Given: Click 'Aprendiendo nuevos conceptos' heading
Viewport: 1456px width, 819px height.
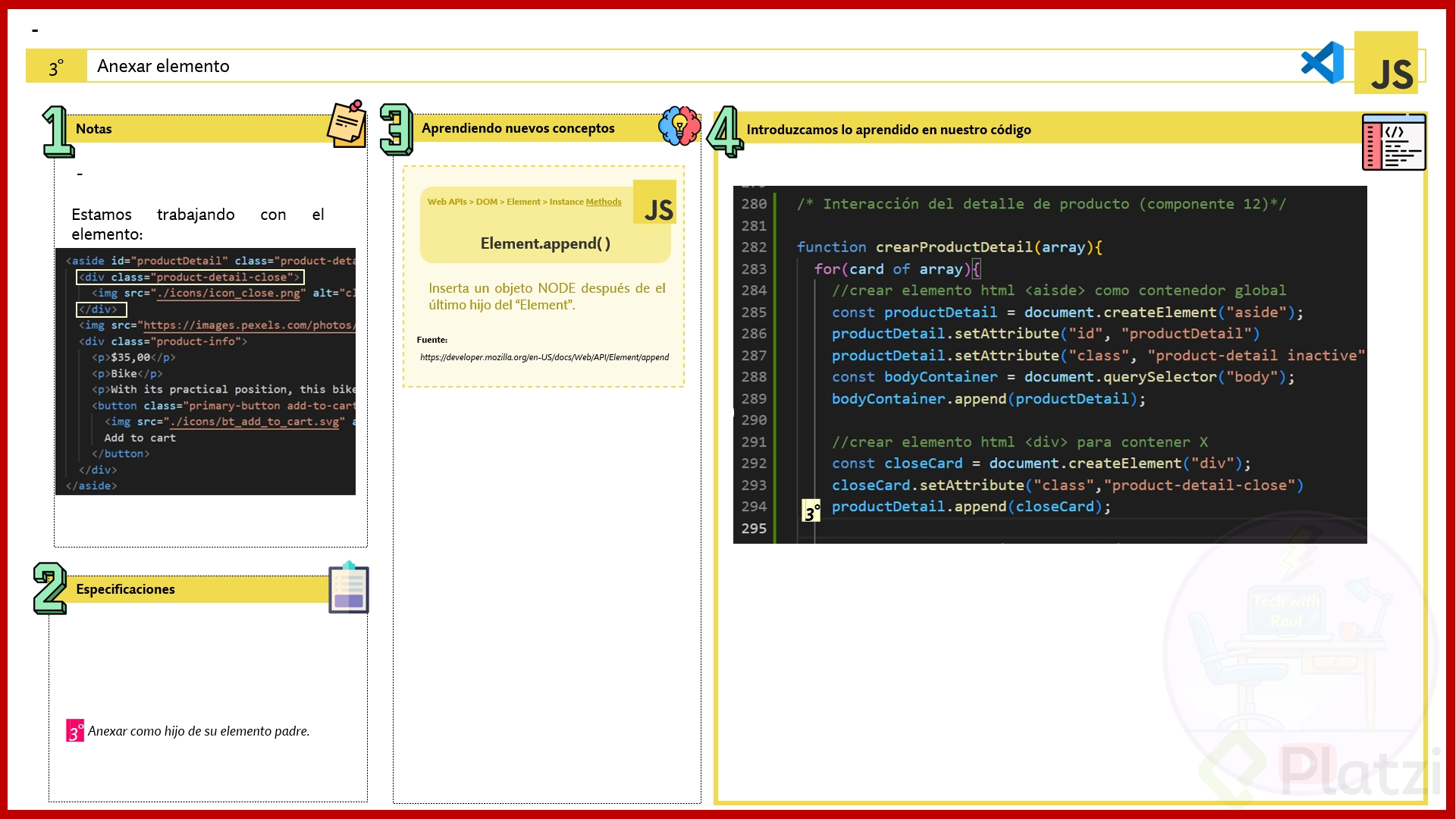Looking at the screenshot, I should 518,128.
